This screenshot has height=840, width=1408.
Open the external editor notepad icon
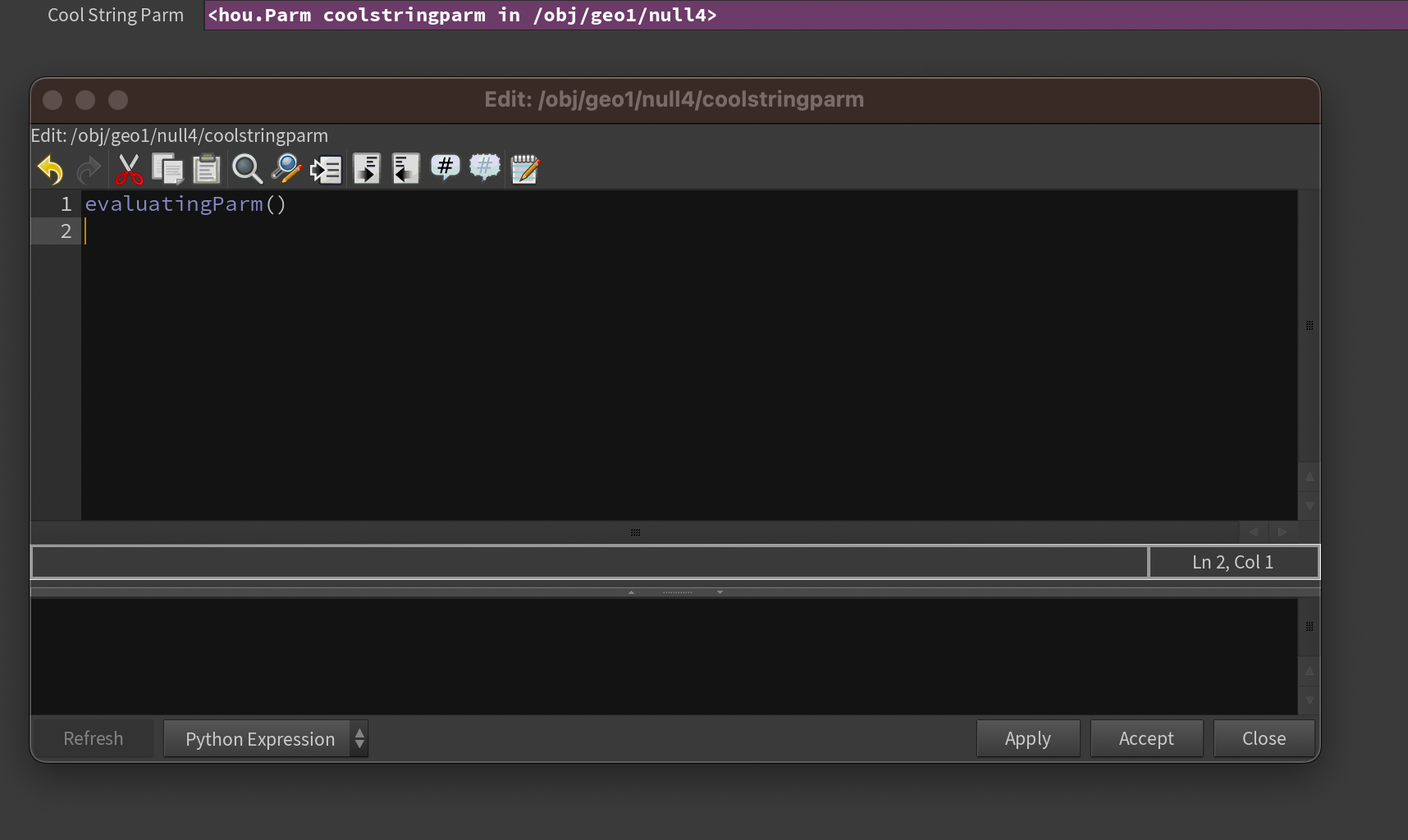525,169
